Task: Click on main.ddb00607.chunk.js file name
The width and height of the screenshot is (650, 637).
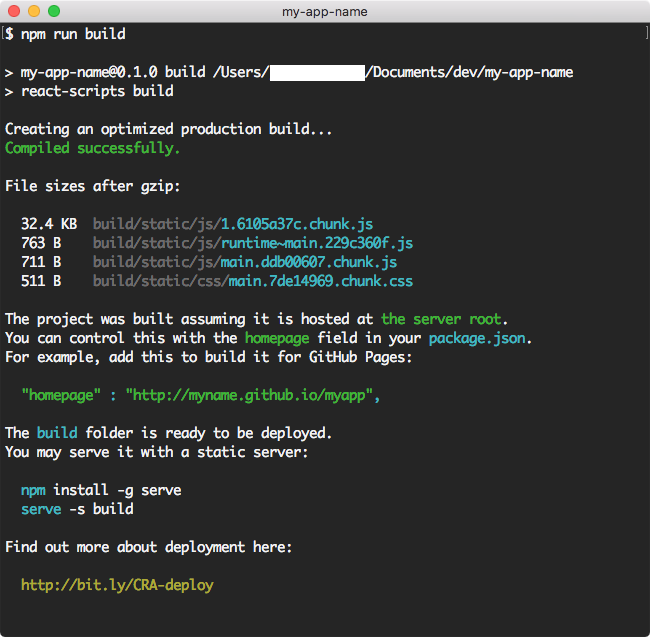Action: tap(312, 262)
